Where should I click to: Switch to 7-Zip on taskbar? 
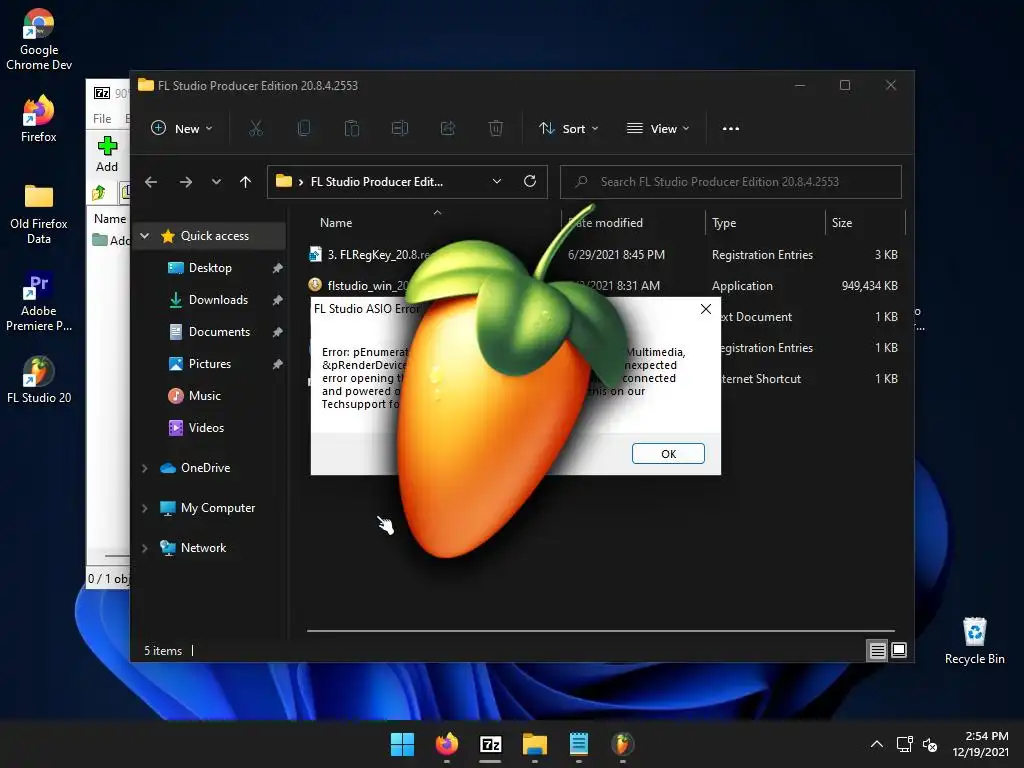click(x=490, y=744)
